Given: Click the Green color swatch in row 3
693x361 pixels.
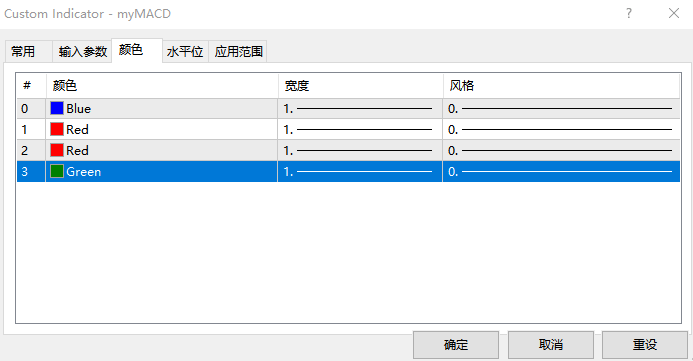Looking at the screenshot, I should click(57, 171).
